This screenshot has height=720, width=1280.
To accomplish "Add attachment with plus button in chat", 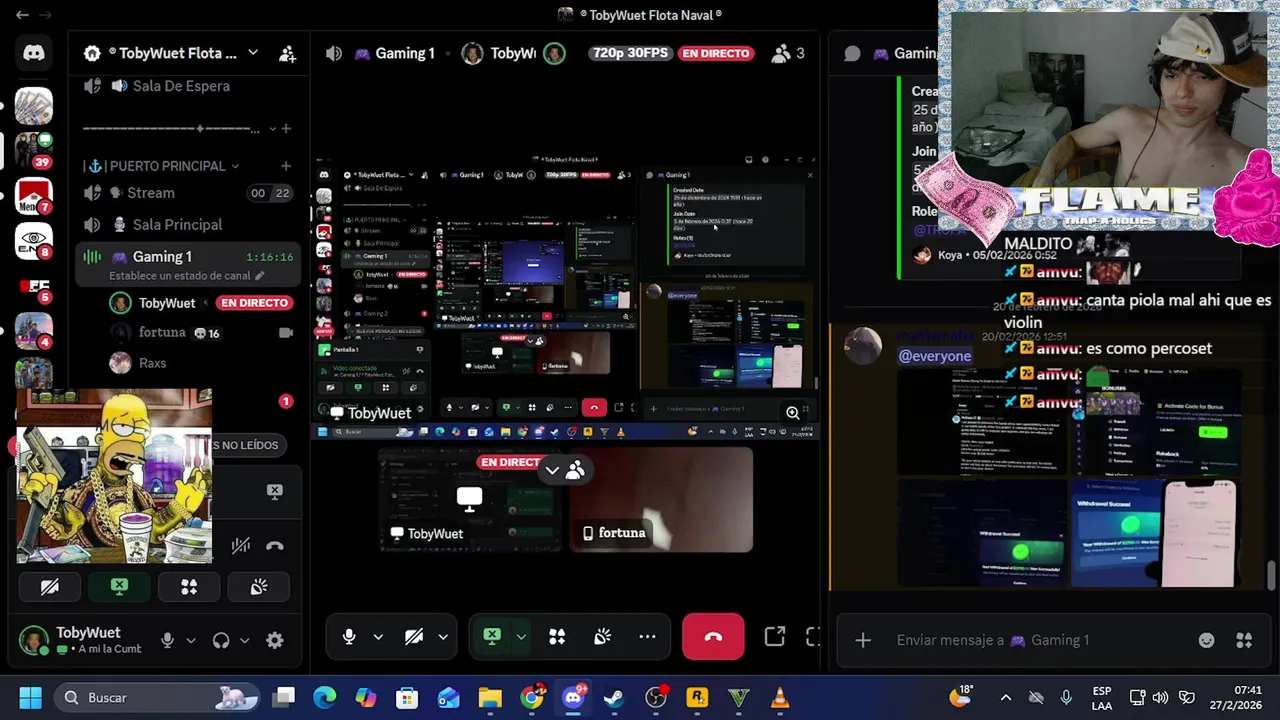I will tap(863, 640).
